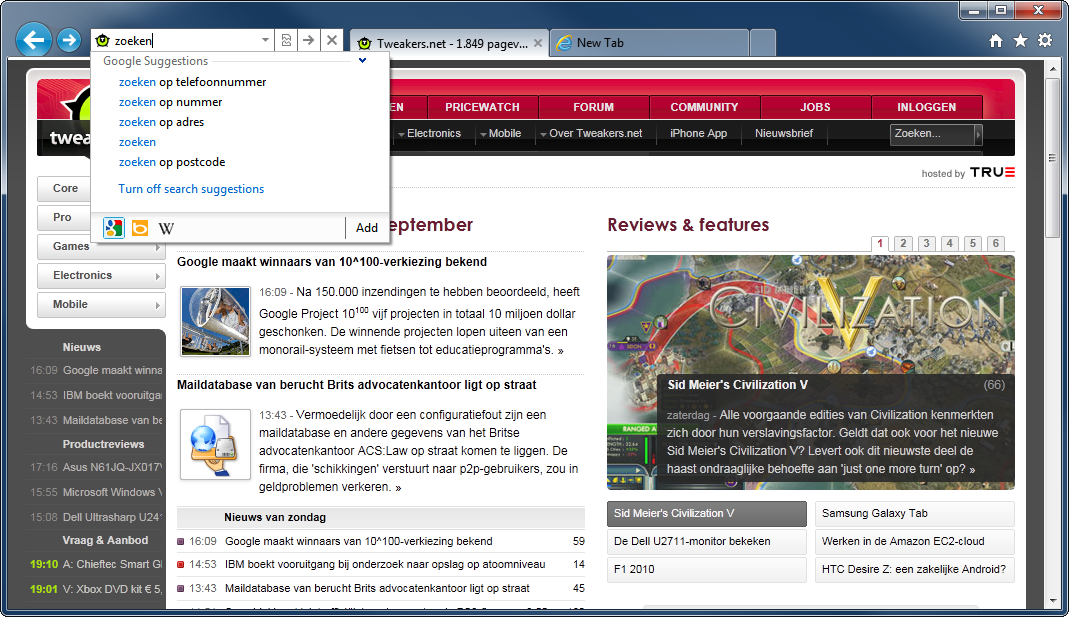
Task: Open the COMMUNITY menu
Action: [x=704, y=107]
